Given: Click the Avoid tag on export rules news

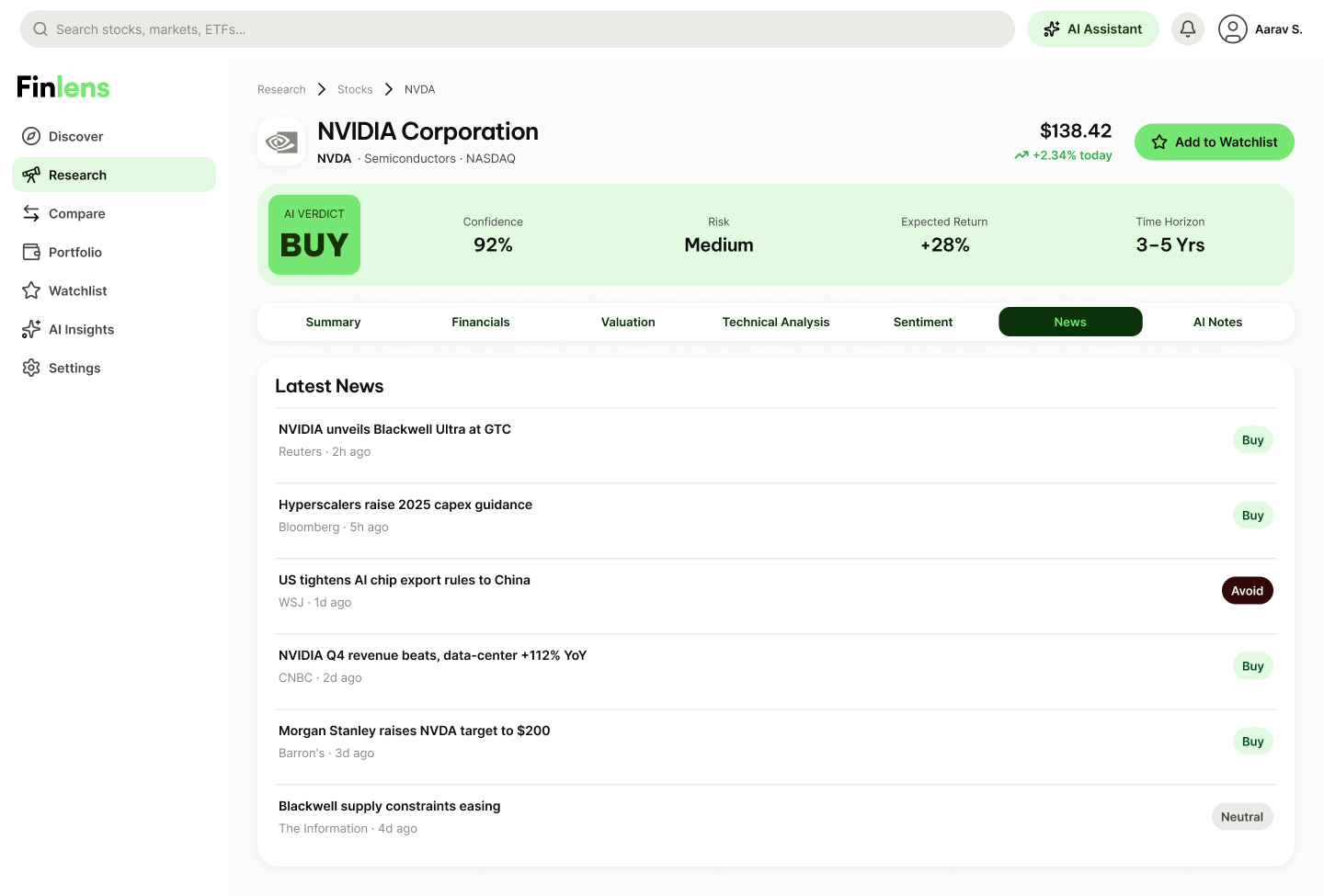Looking at the screenshot, I should coord(1248,591).
